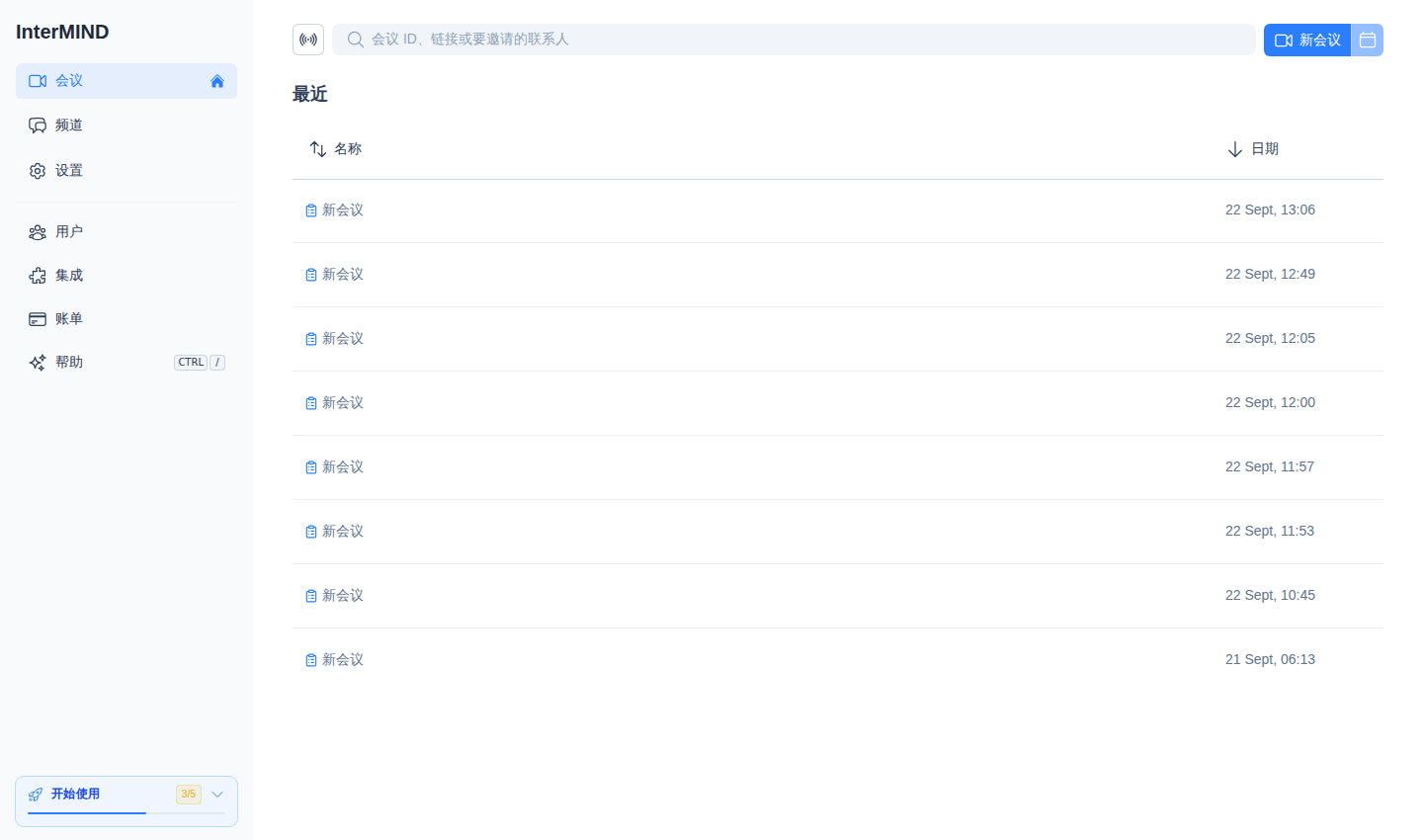The height and width of the screenshot is (840, 1423).
Task: Open 频道 in the sidebar
Action: click(x=126, y=126)
